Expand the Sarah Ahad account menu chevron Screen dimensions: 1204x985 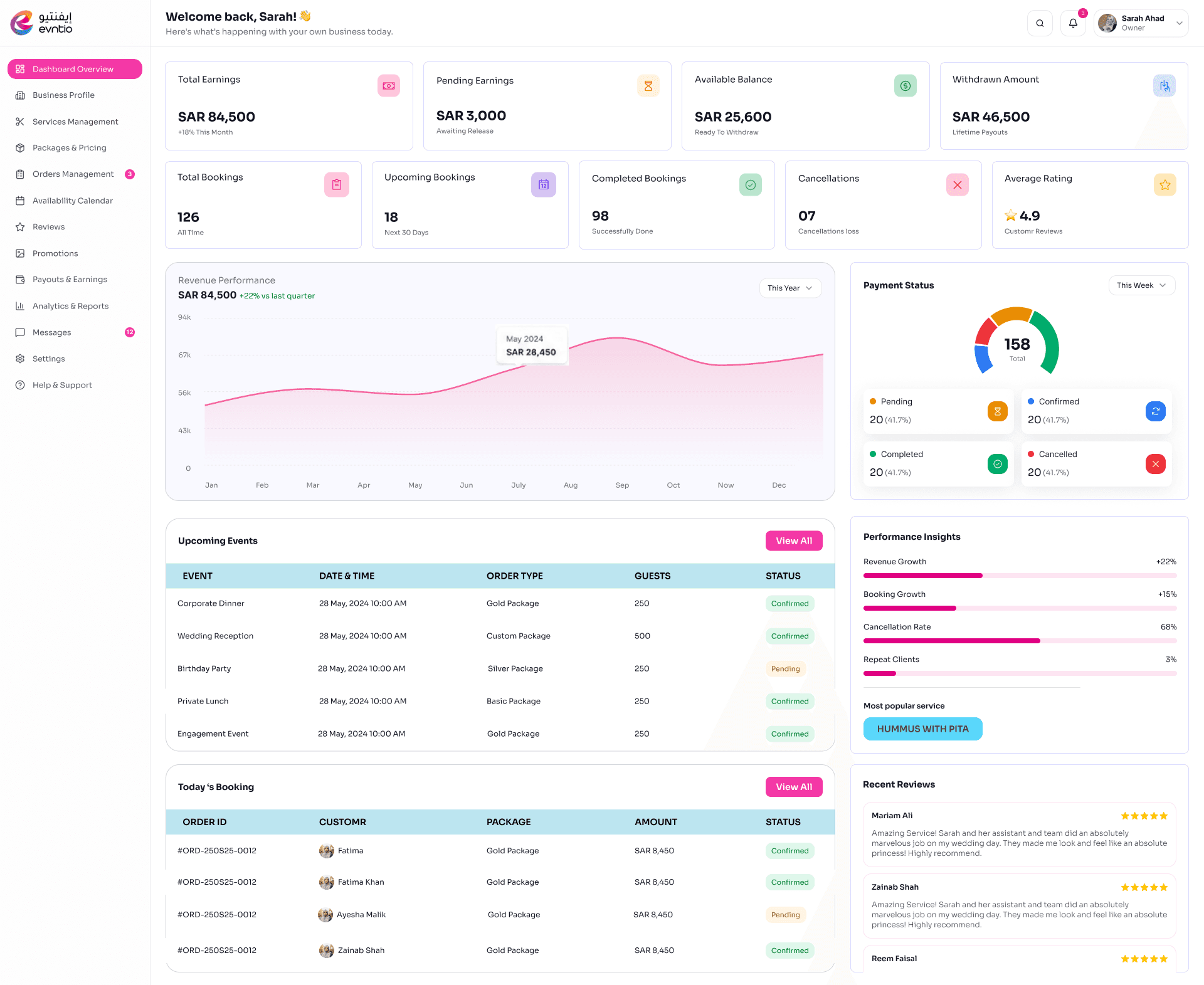point(1179,23)
